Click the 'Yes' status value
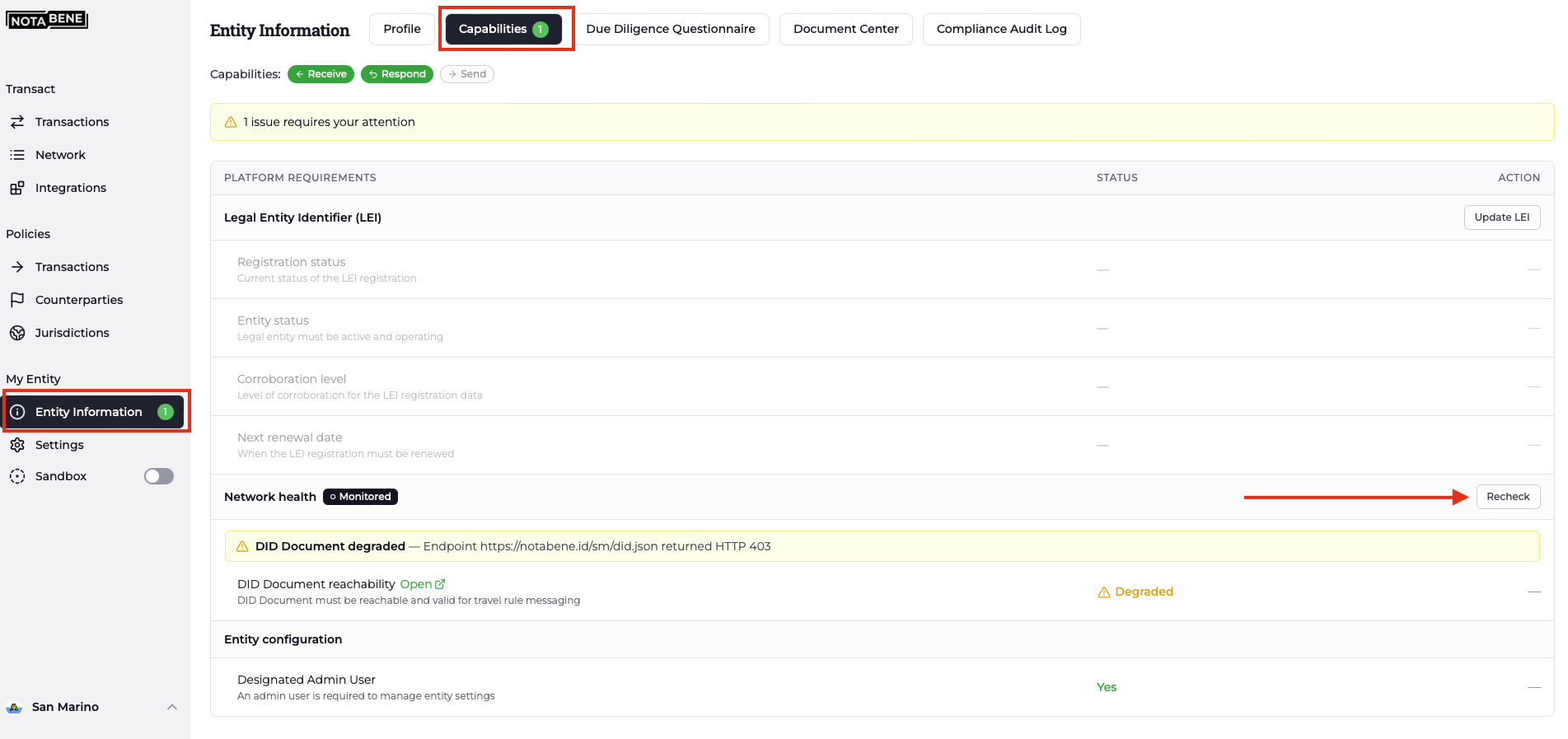The width and height of the screenshot is (1568, 739). coord(1107,687)
